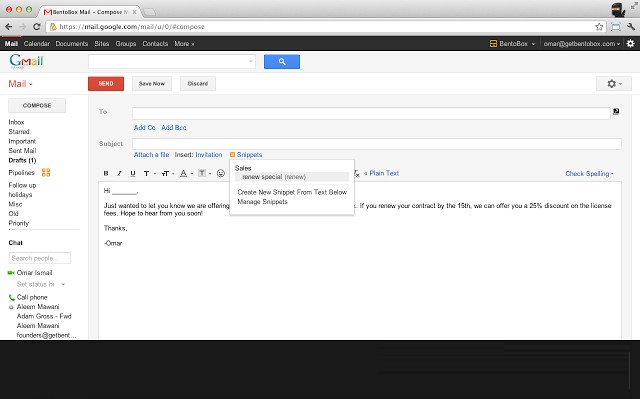The width and height of the screenshot is (640, 399).
Task: Click the remove formatting Tx icon
Action: coord(356,173)
